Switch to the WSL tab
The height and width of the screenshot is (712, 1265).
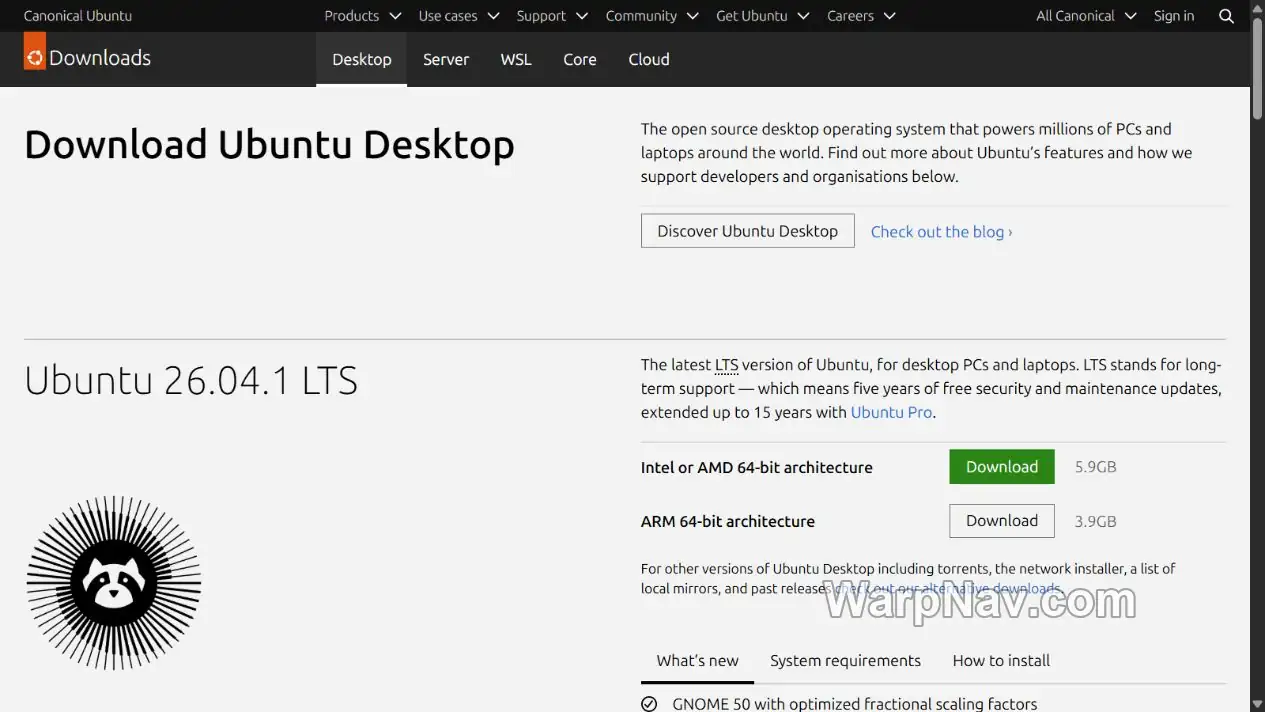[516, 59]
